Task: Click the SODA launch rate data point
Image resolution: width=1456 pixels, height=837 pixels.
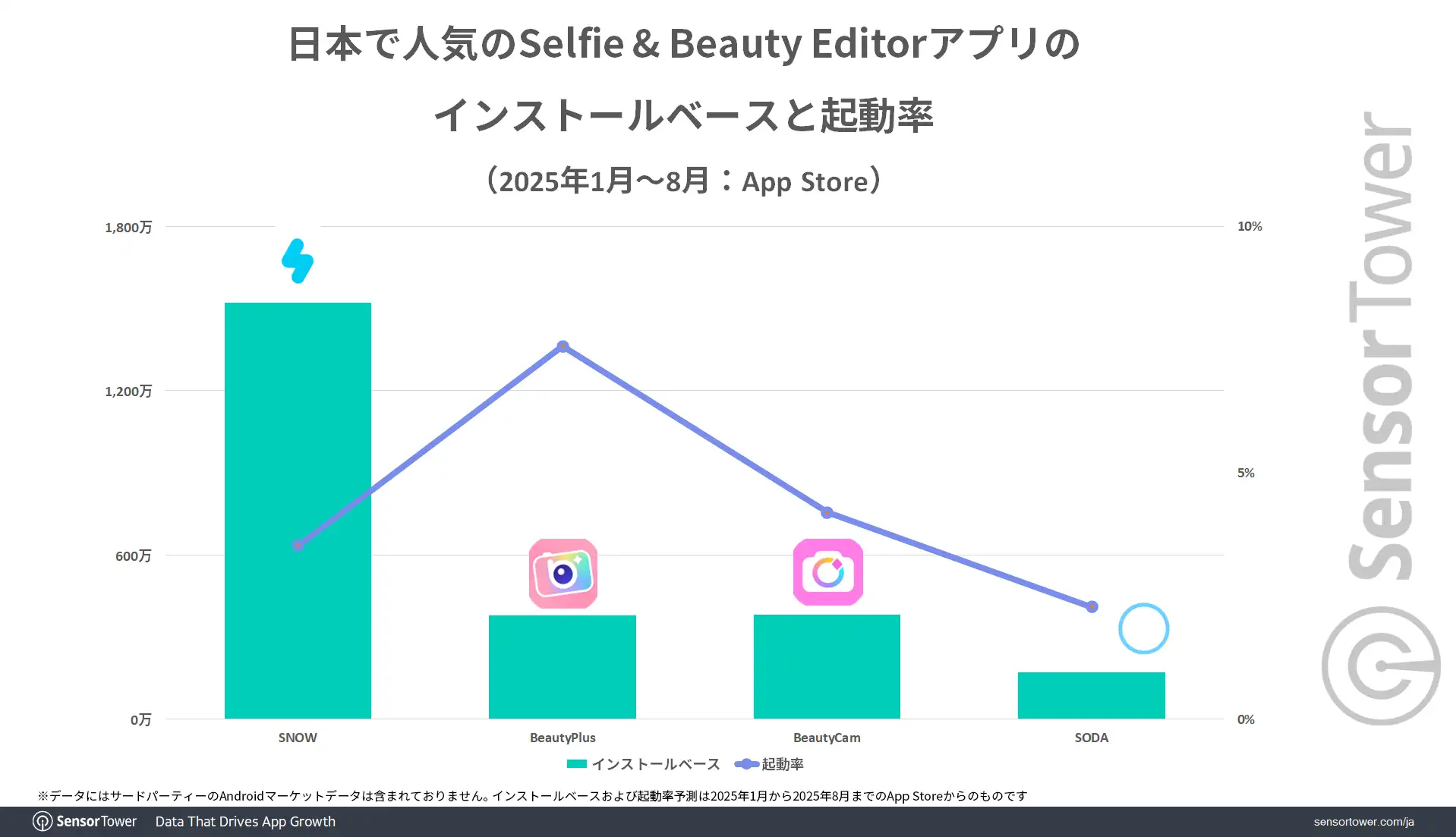Action: pyautogui.click(x=1092, y=606)
